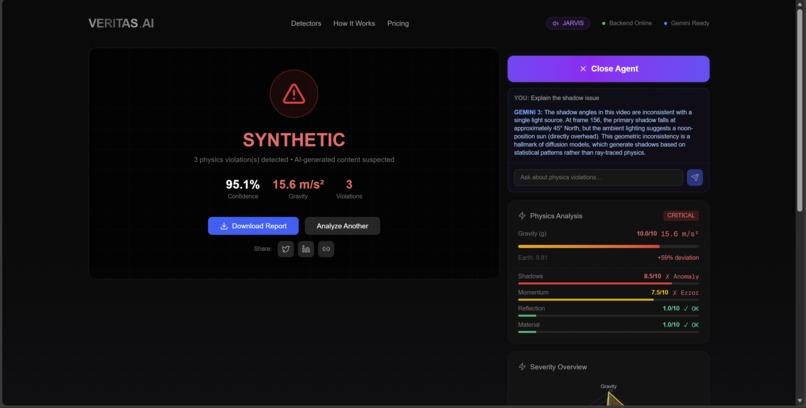Click the Momentum score bar
This screenshot has height=408, width=806.
click(608, 300)
